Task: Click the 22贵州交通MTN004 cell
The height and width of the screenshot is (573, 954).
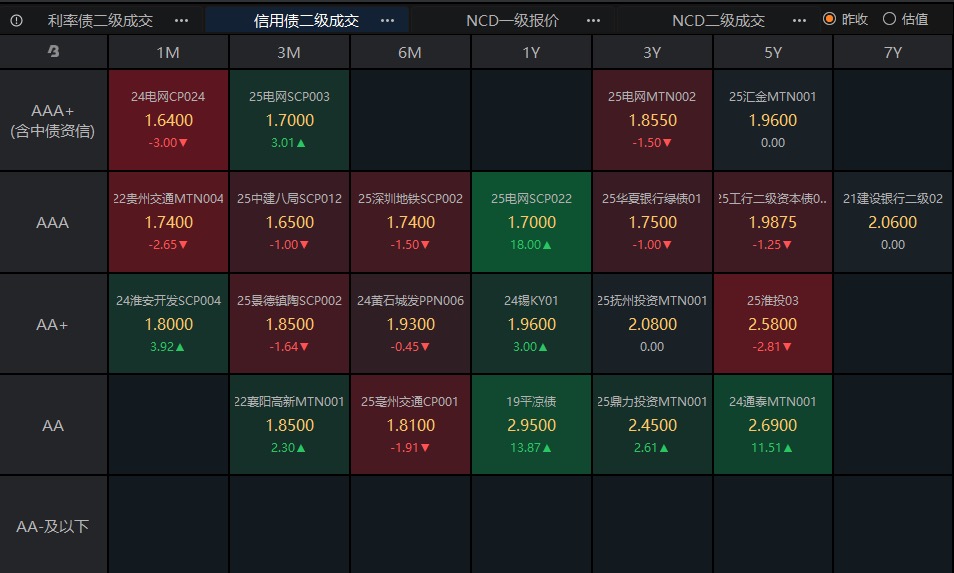Action: (x=169, y=222)
